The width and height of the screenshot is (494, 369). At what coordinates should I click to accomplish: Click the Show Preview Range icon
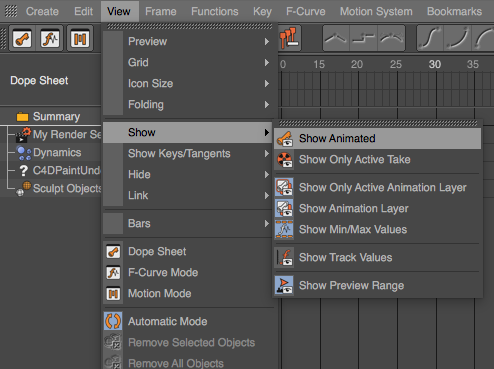[x=284, y=285]
